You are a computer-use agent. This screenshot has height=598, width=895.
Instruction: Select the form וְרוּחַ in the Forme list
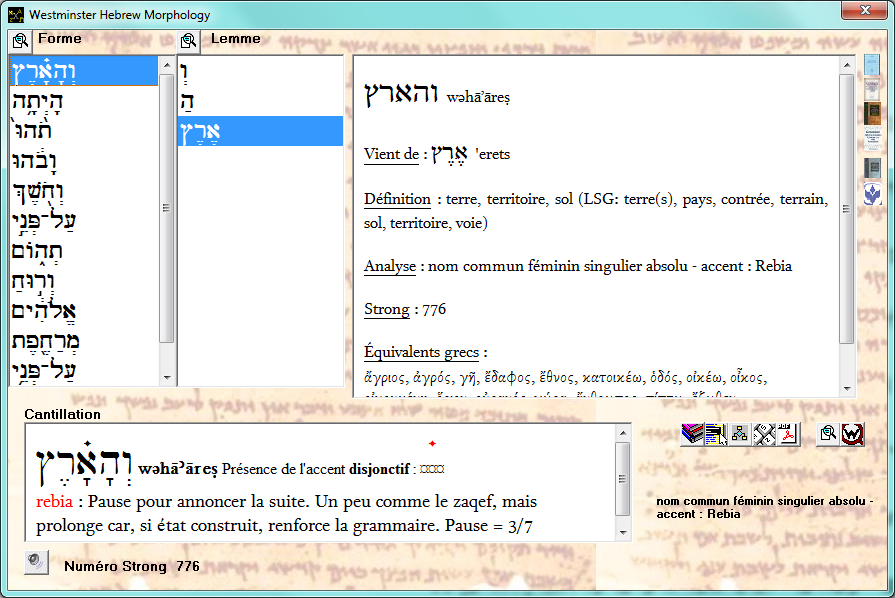84,281
